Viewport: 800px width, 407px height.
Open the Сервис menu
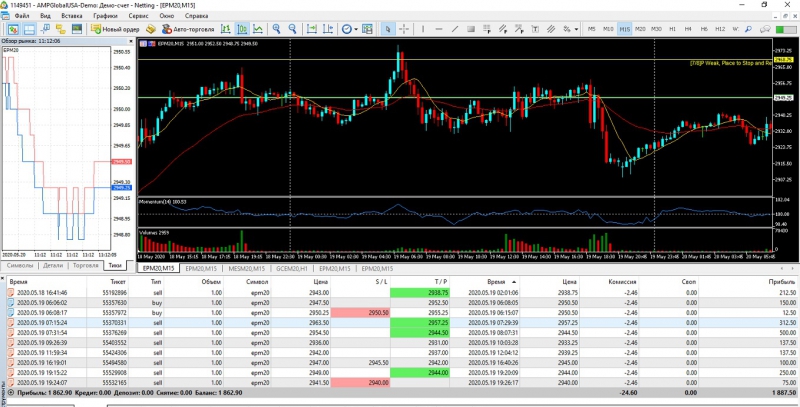pyautogui.click(x=138, y=16)
